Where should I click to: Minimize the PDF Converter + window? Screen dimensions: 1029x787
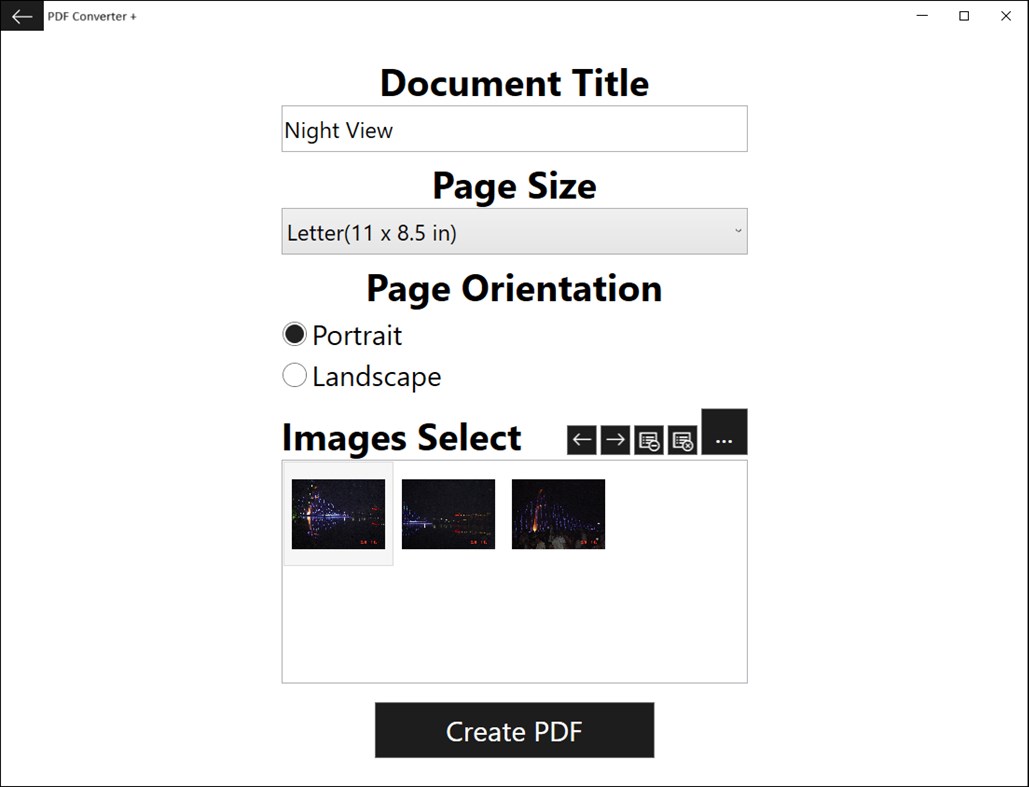[x=921, y=16]
